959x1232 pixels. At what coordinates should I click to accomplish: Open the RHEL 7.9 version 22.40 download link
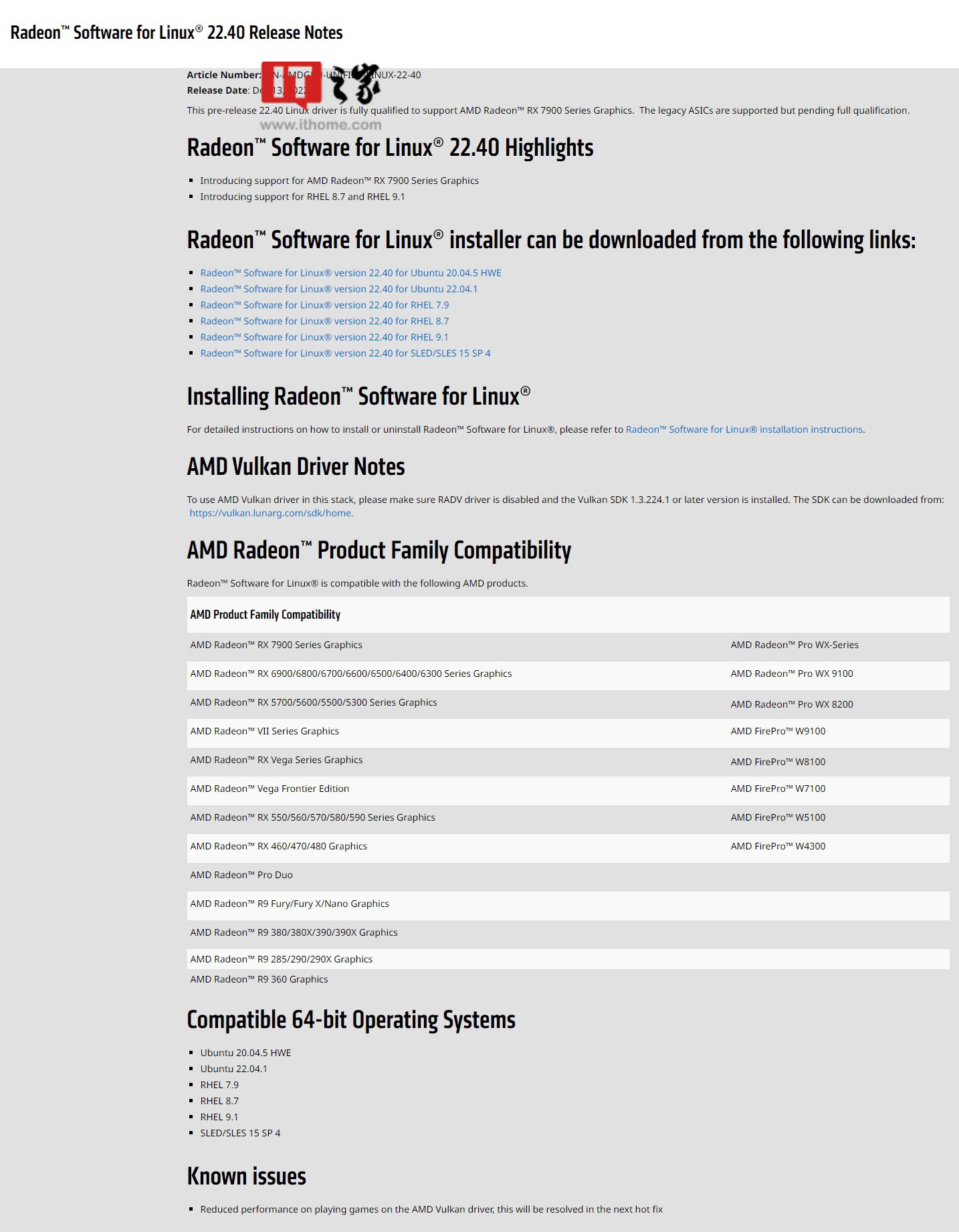click(324, 305)
